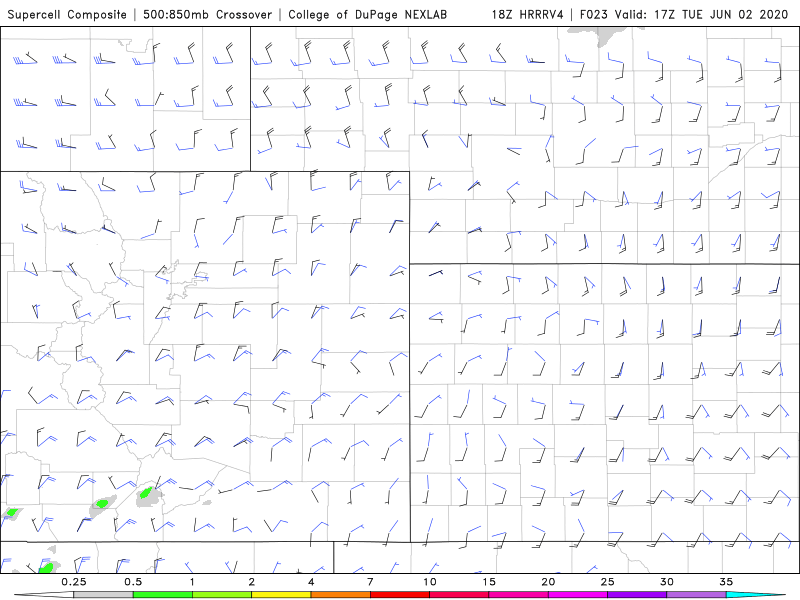Click the yellow 2-4 color bar segment
The height and width of the screenshot is (600, 800).
coord(281,595)
